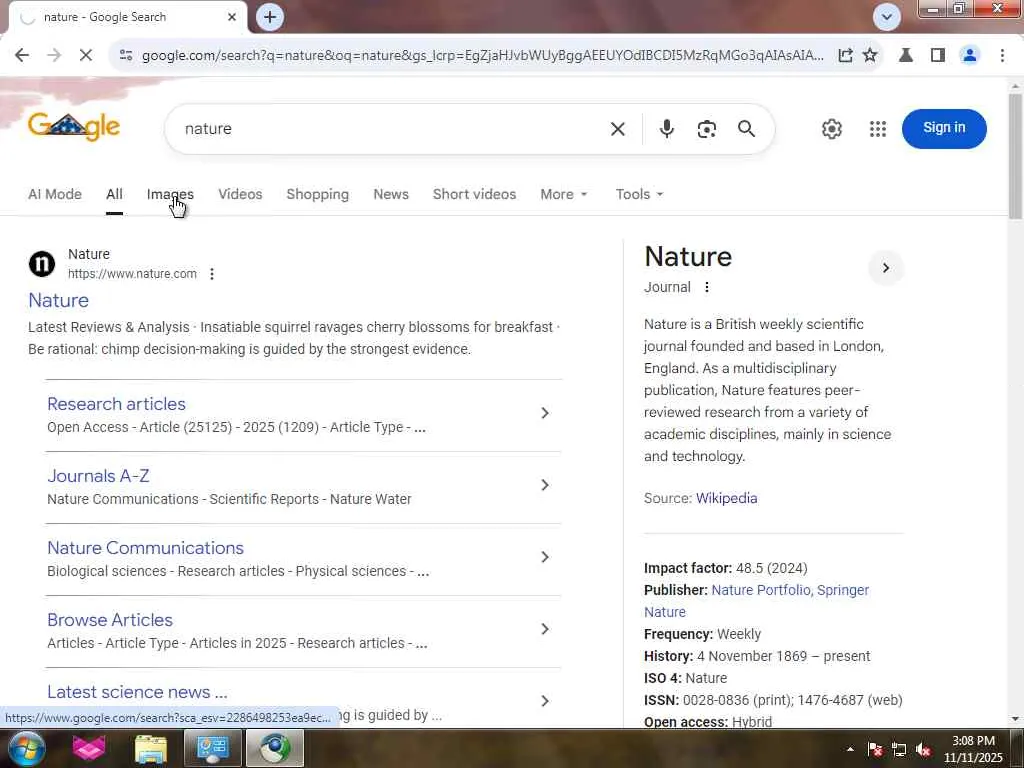The image size is (1024, 768).
Task: Share this page icon in address bar
Action: [x=845, y=56]
